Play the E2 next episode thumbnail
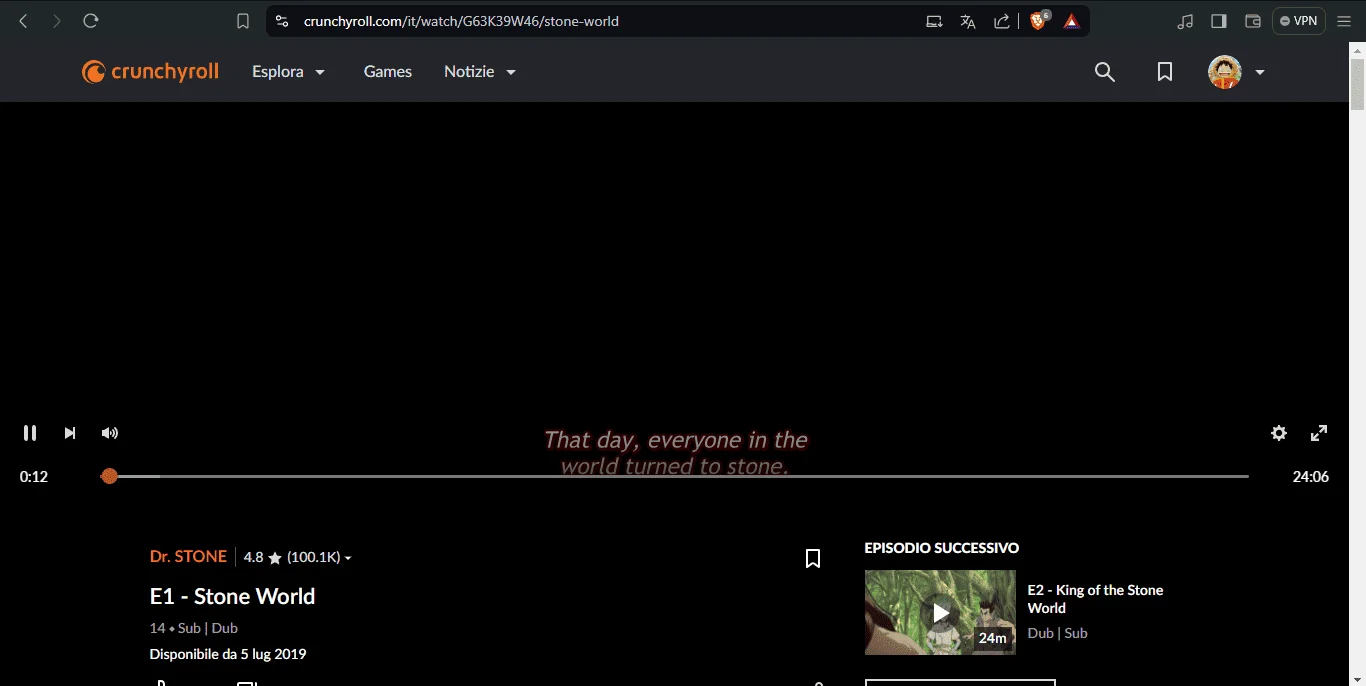1366x686 pixels. click(940, 612)
